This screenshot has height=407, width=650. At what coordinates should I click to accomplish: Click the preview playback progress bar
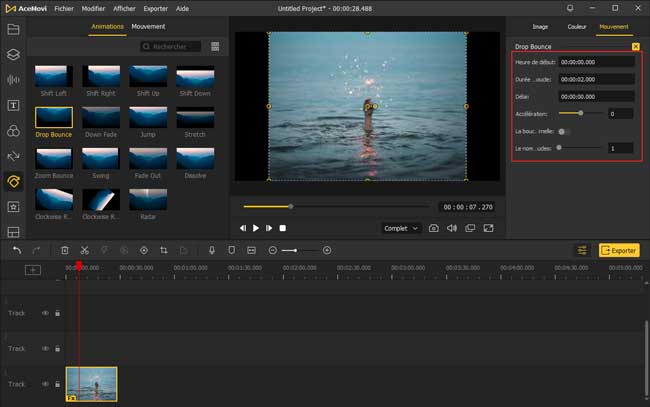[337, 206]
